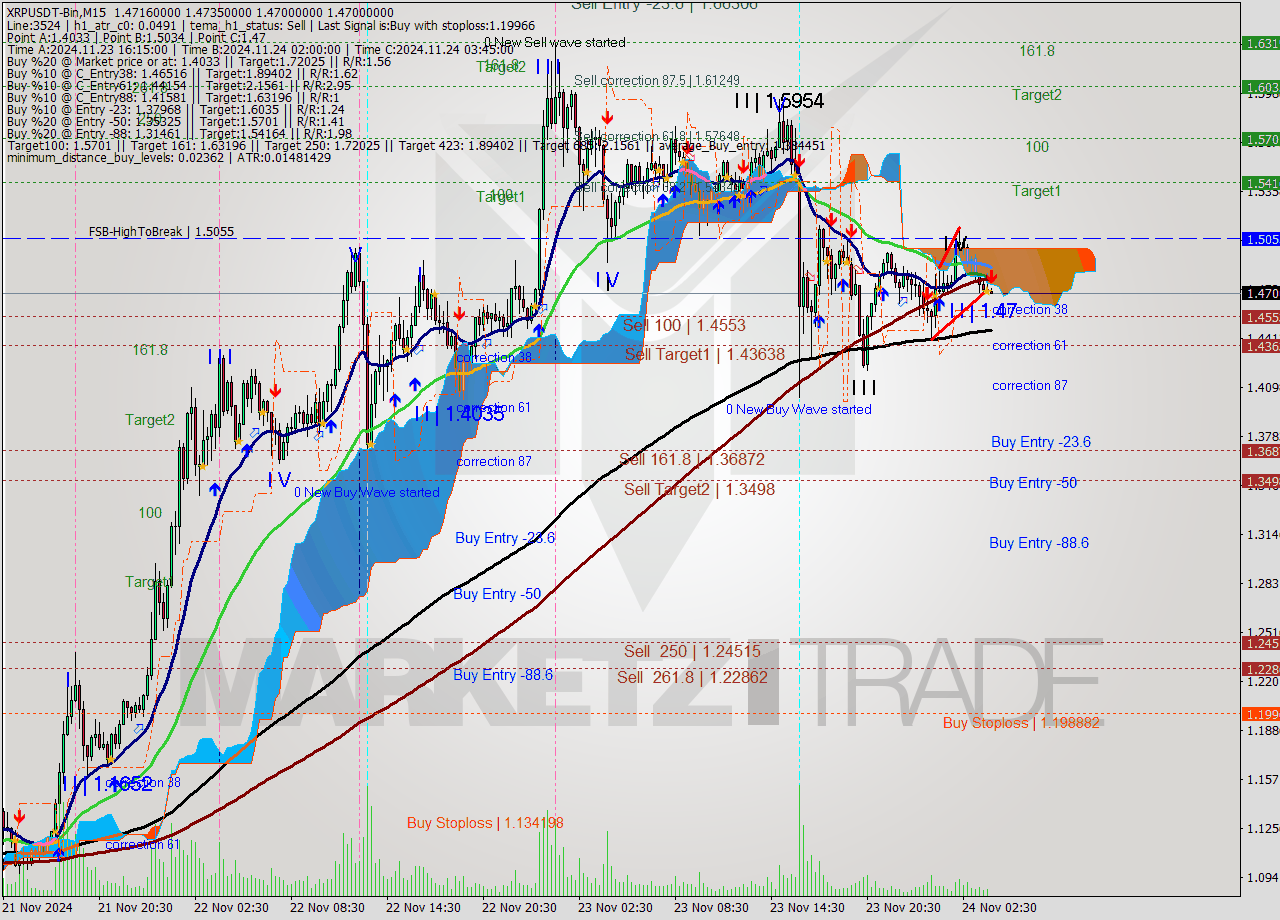Click the '23 Nov 02:30' time axis label
Viewport: 1280px width, 920px height.
click(x=615, y=907)
